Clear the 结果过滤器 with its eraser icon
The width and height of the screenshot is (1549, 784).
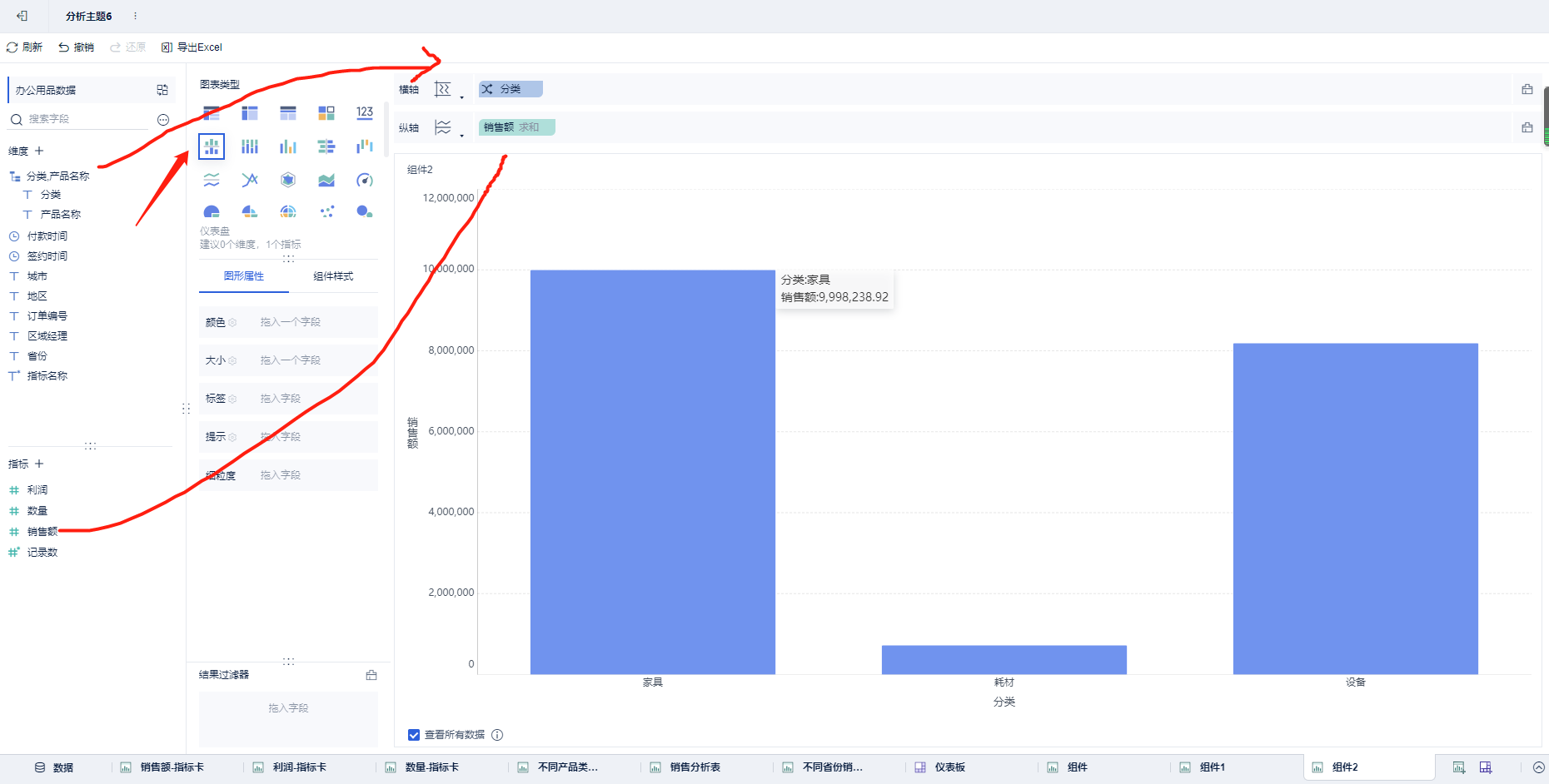click(x=371, y=675)
